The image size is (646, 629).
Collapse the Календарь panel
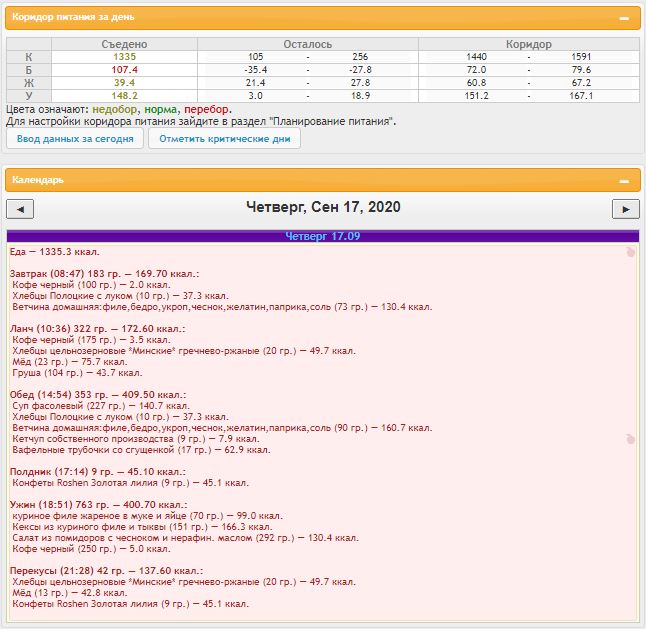[x=624, y=181]
